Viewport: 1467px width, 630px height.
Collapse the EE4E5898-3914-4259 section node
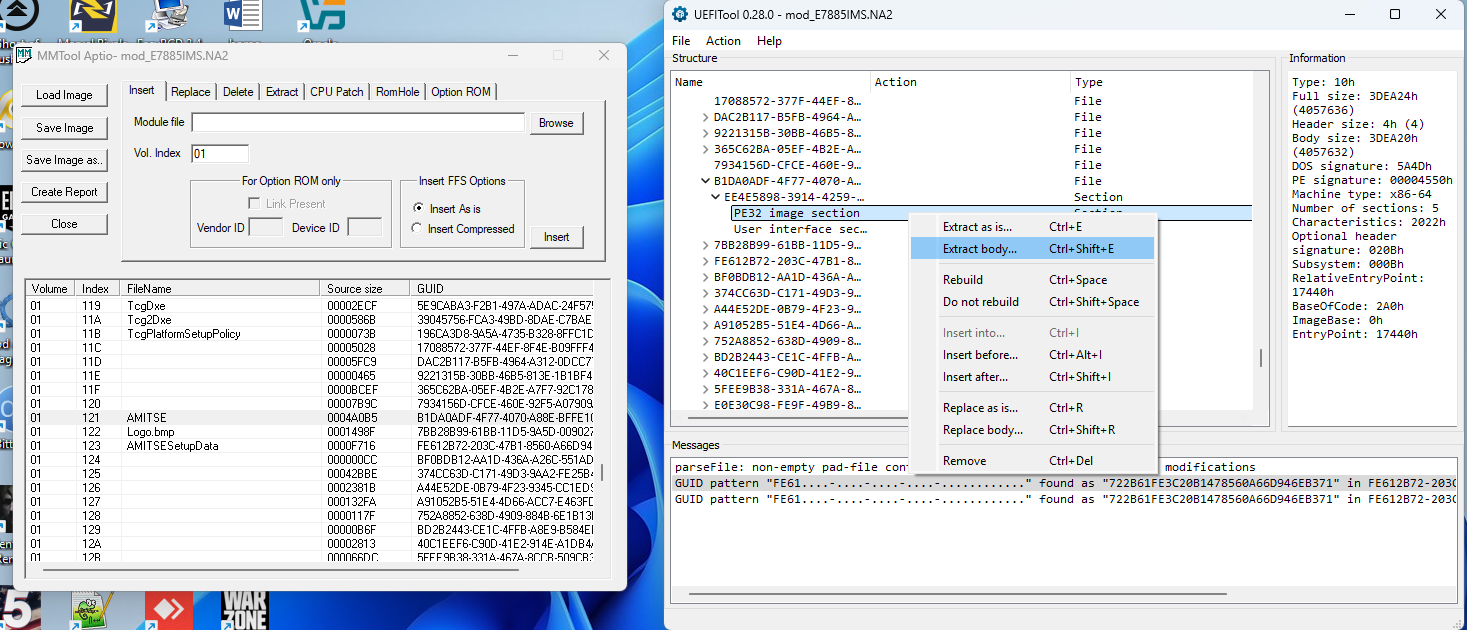coord(716,197)
